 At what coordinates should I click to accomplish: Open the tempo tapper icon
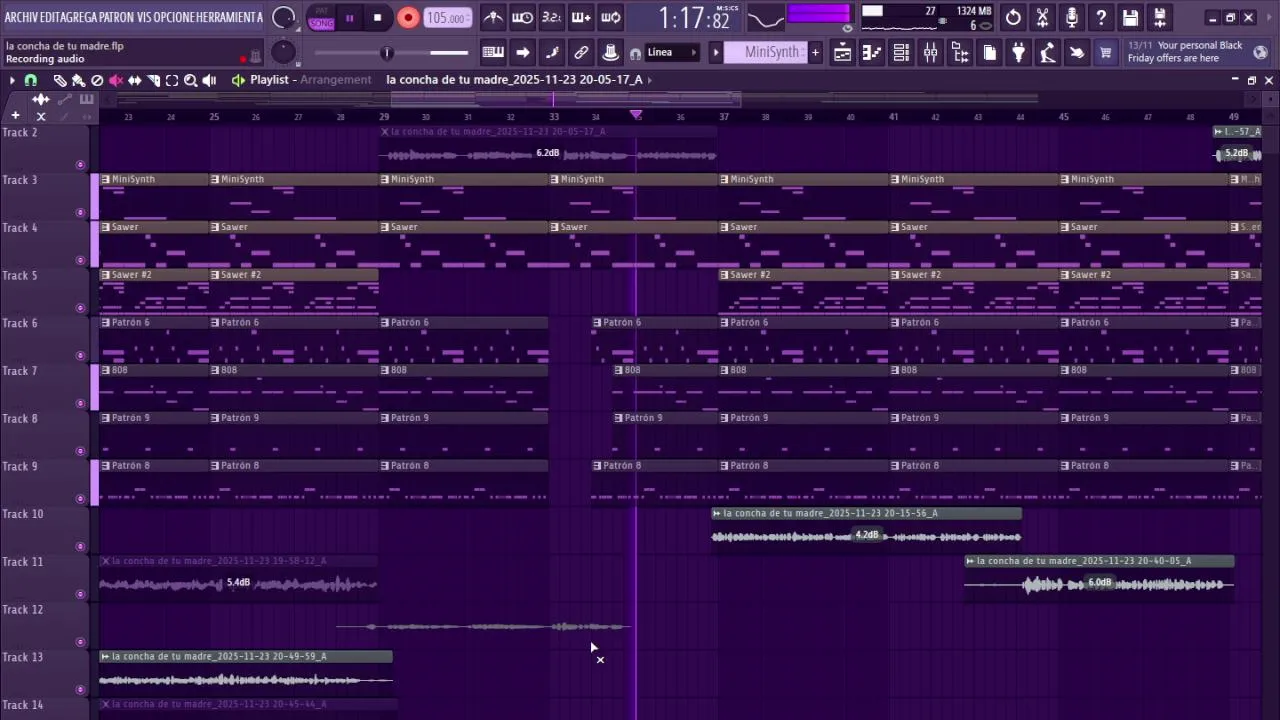tap(1048, 53)
